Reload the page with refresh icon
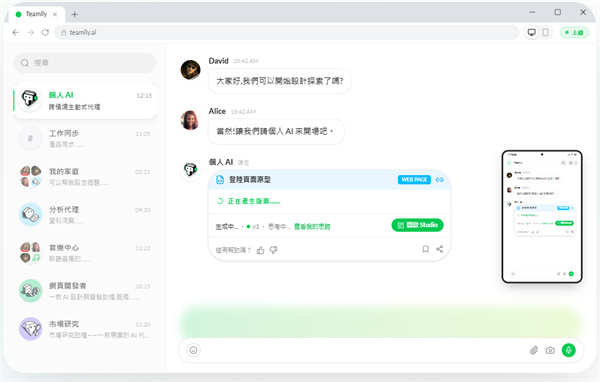Viewport: 600px width, 382px height. point(45,33)
